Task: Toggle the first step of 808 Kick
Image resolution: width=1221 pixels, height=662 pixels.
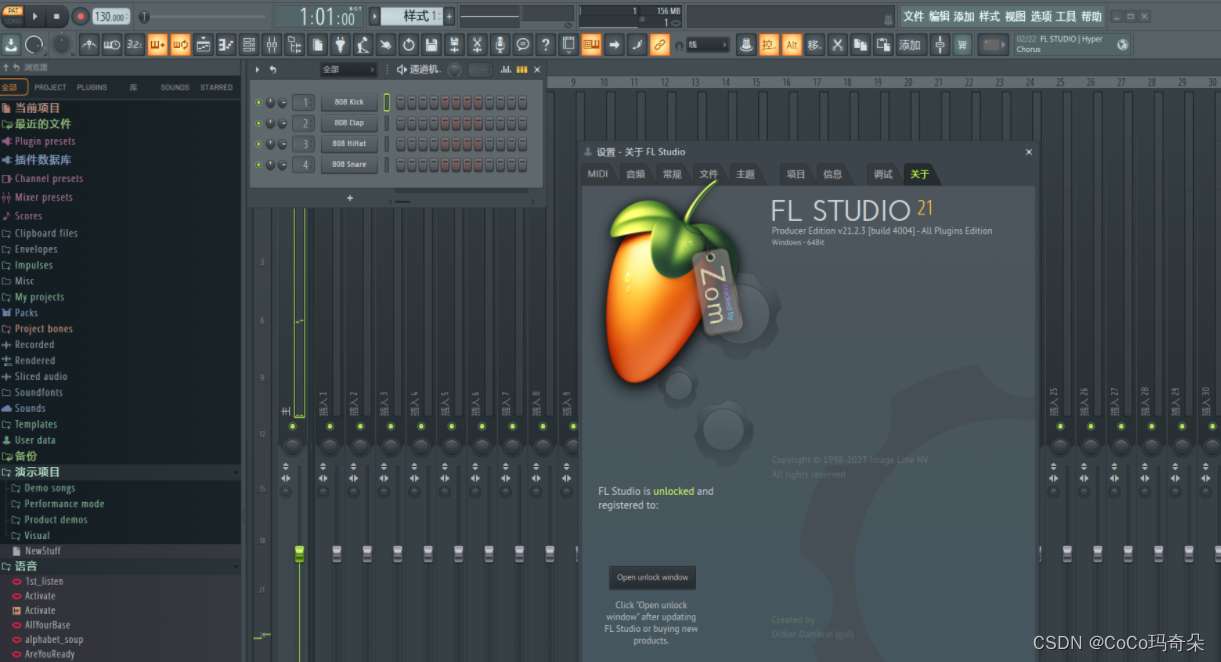Action: (401, 102)
